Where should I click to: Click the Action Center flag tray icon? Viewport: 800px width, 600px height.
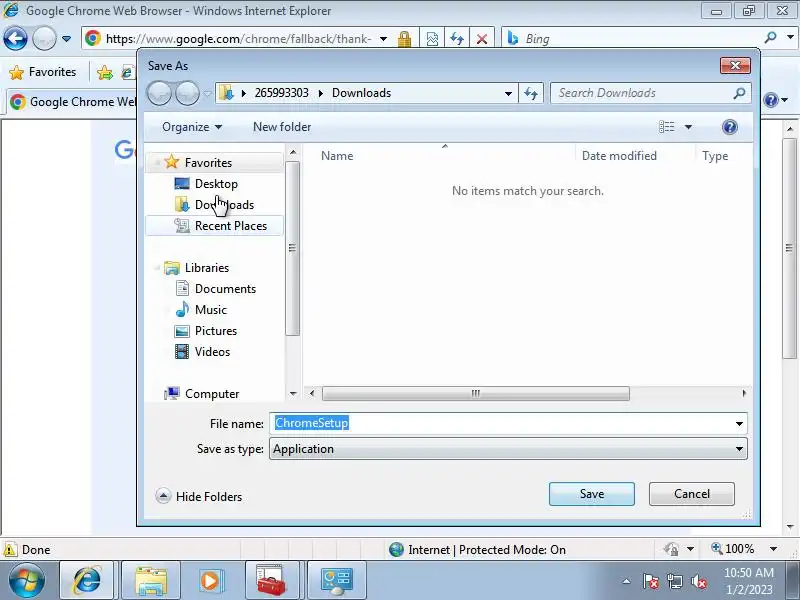click(651, 581)
